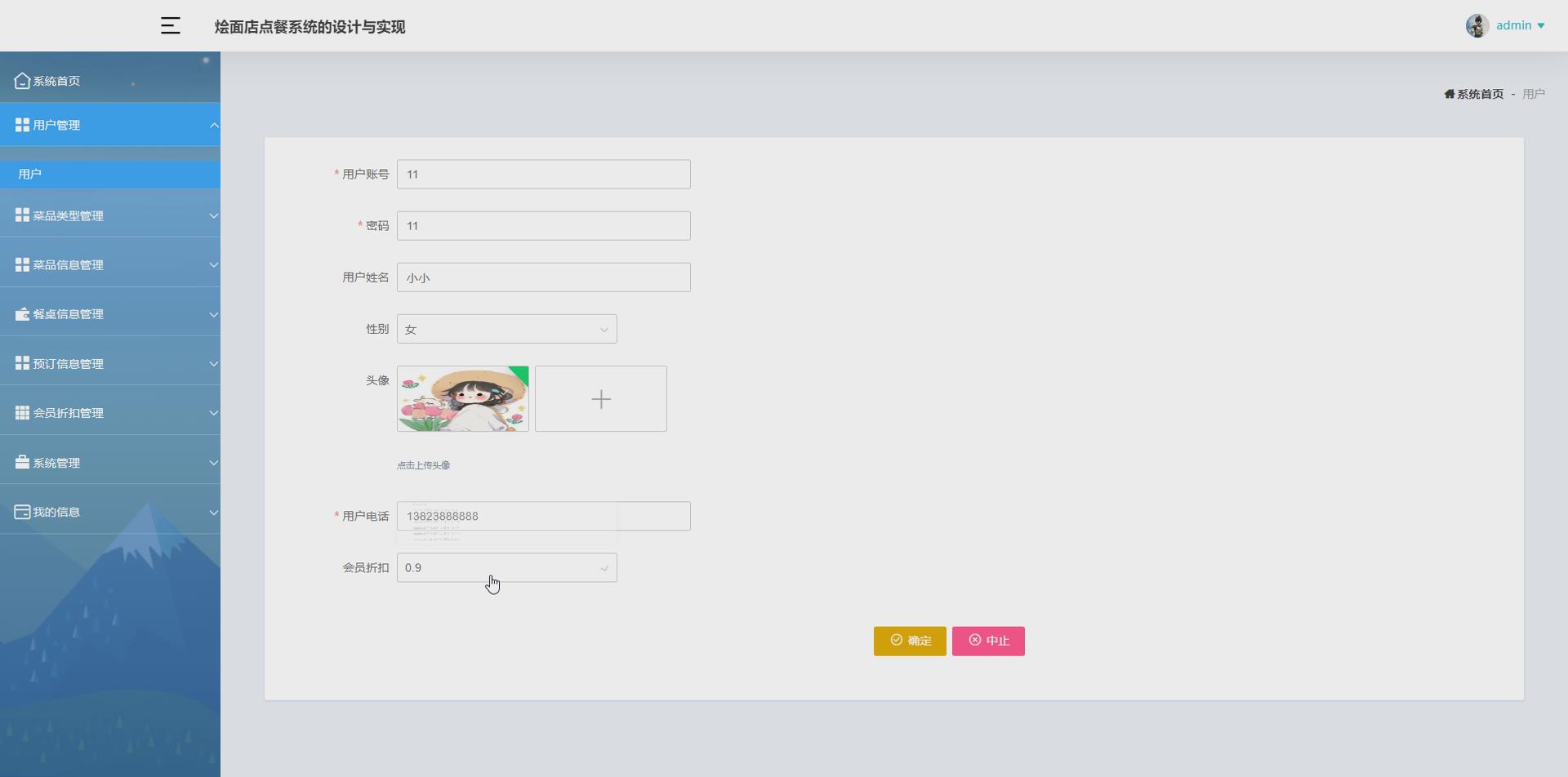Expand 会员折扣管理 chevron

point(213,413)
